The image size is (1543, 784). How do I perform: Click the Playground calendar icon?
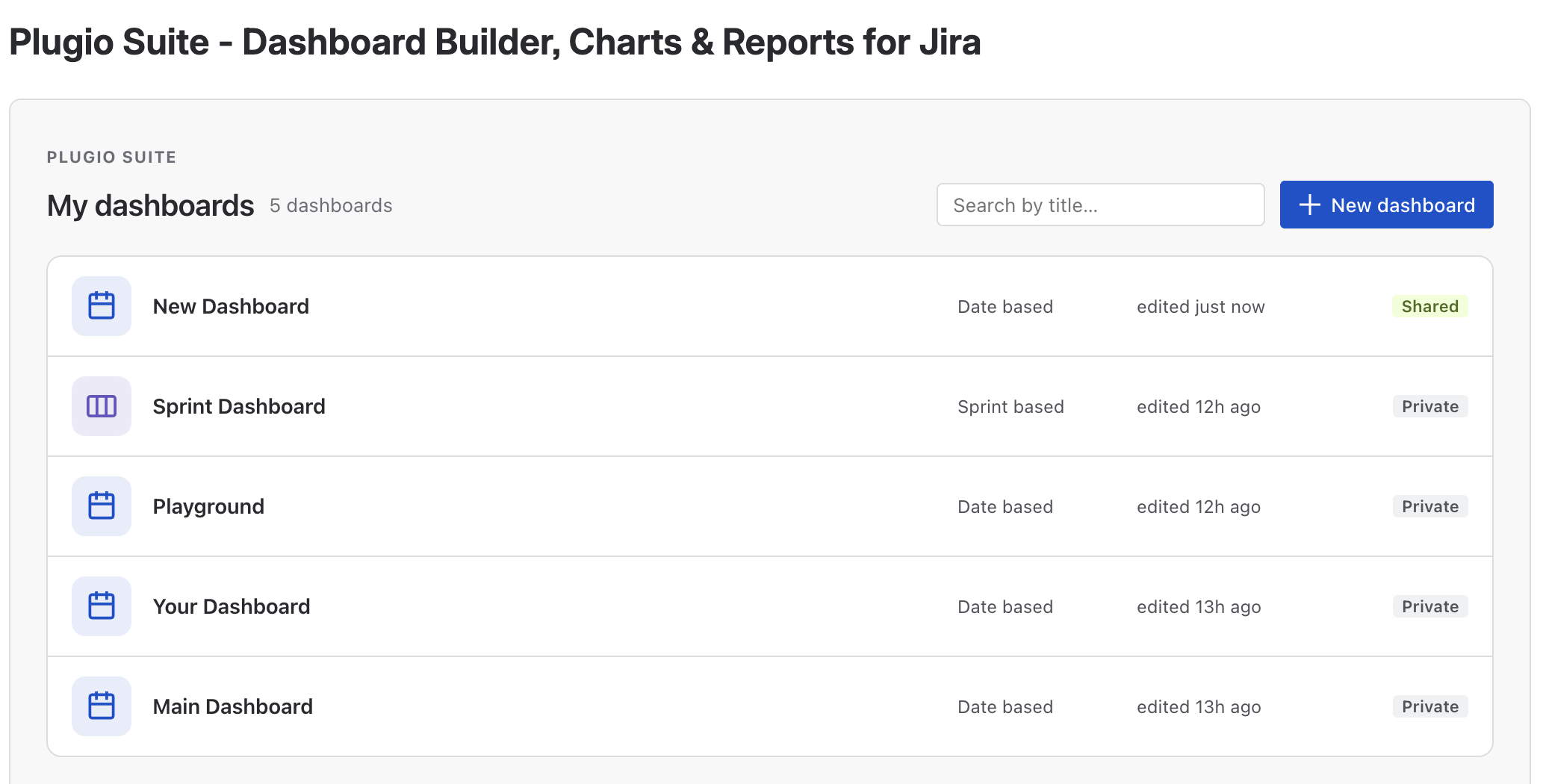(102, 506)
